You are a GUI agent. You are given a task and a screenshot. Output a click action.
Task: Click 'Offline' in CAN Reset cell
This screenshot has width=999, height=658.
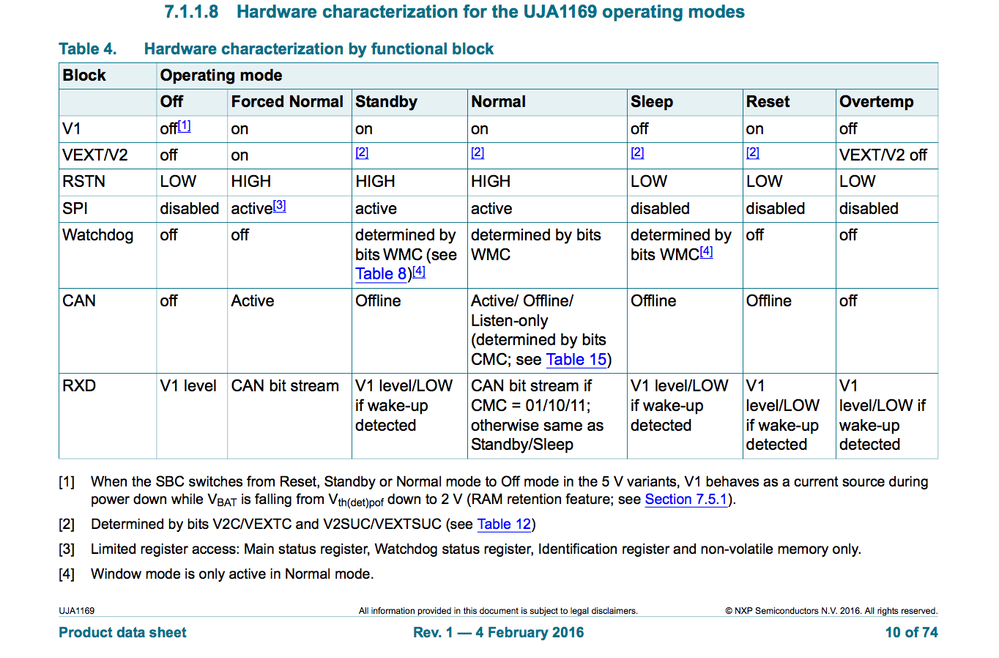click(x=768, y=301)
